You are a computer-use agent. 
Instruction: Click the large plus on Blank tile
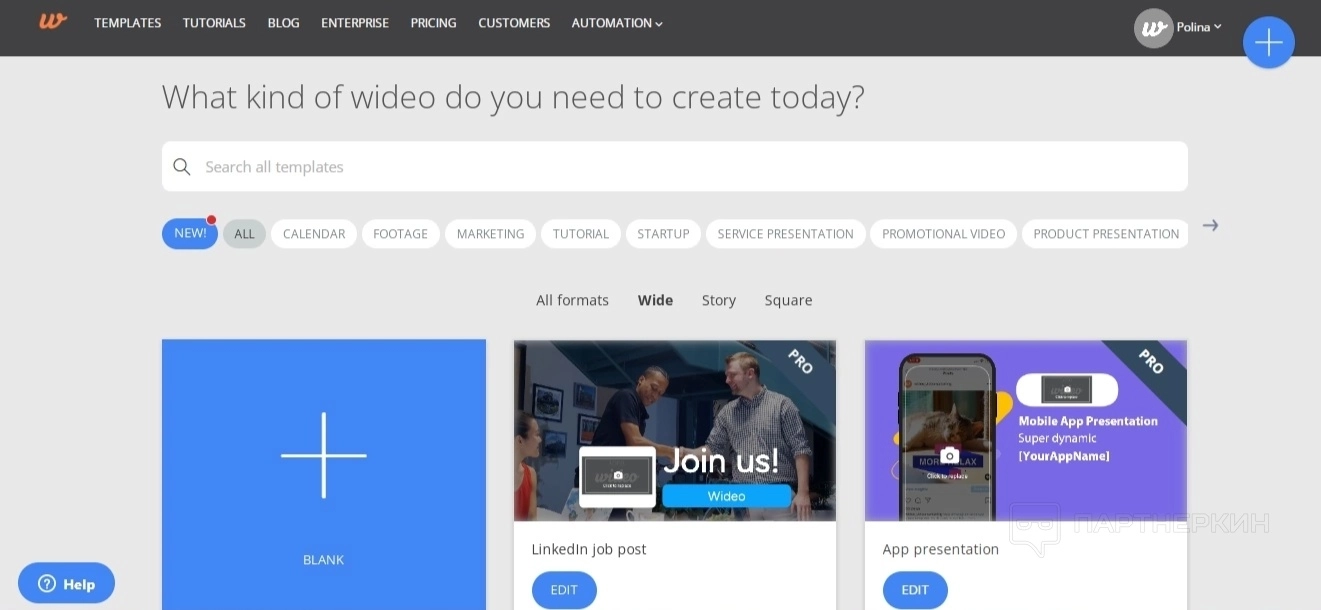[x=323, y=455]
